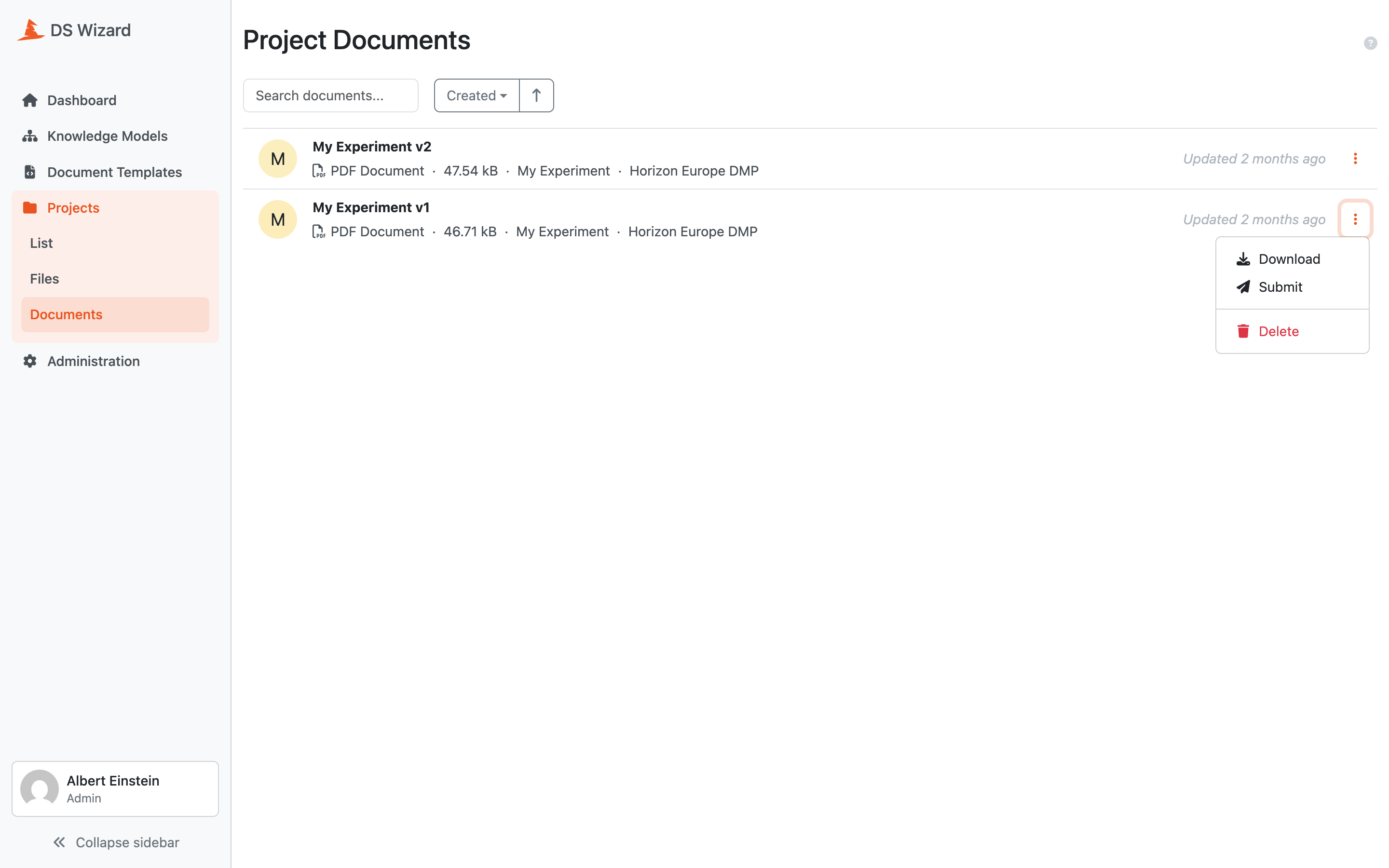Toggle sort direction arrow button
Image resolution: width=1389 pixels, height=868 pixels.
(x=536, y=95)
